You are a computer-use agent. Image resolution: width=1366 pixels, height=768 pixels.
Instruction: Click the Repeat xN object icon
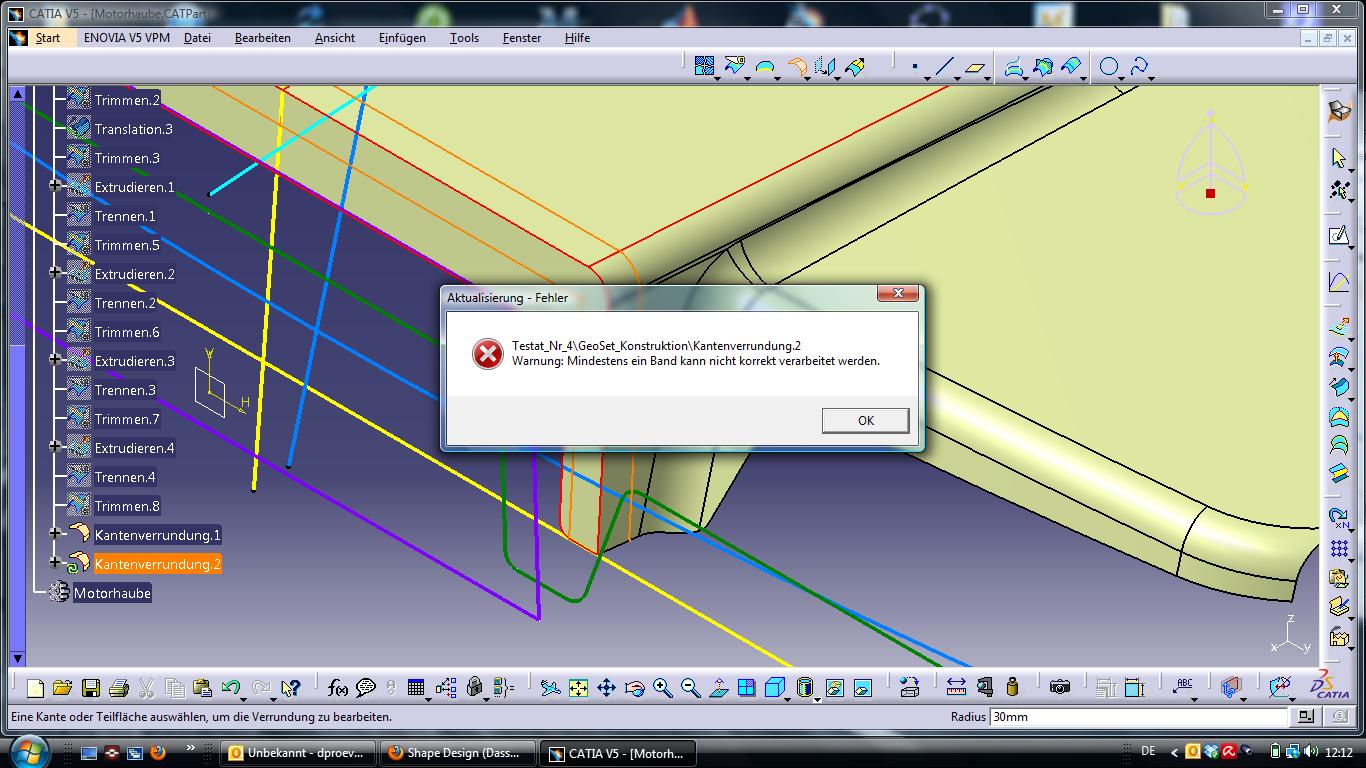click(x=1339, y=519)
